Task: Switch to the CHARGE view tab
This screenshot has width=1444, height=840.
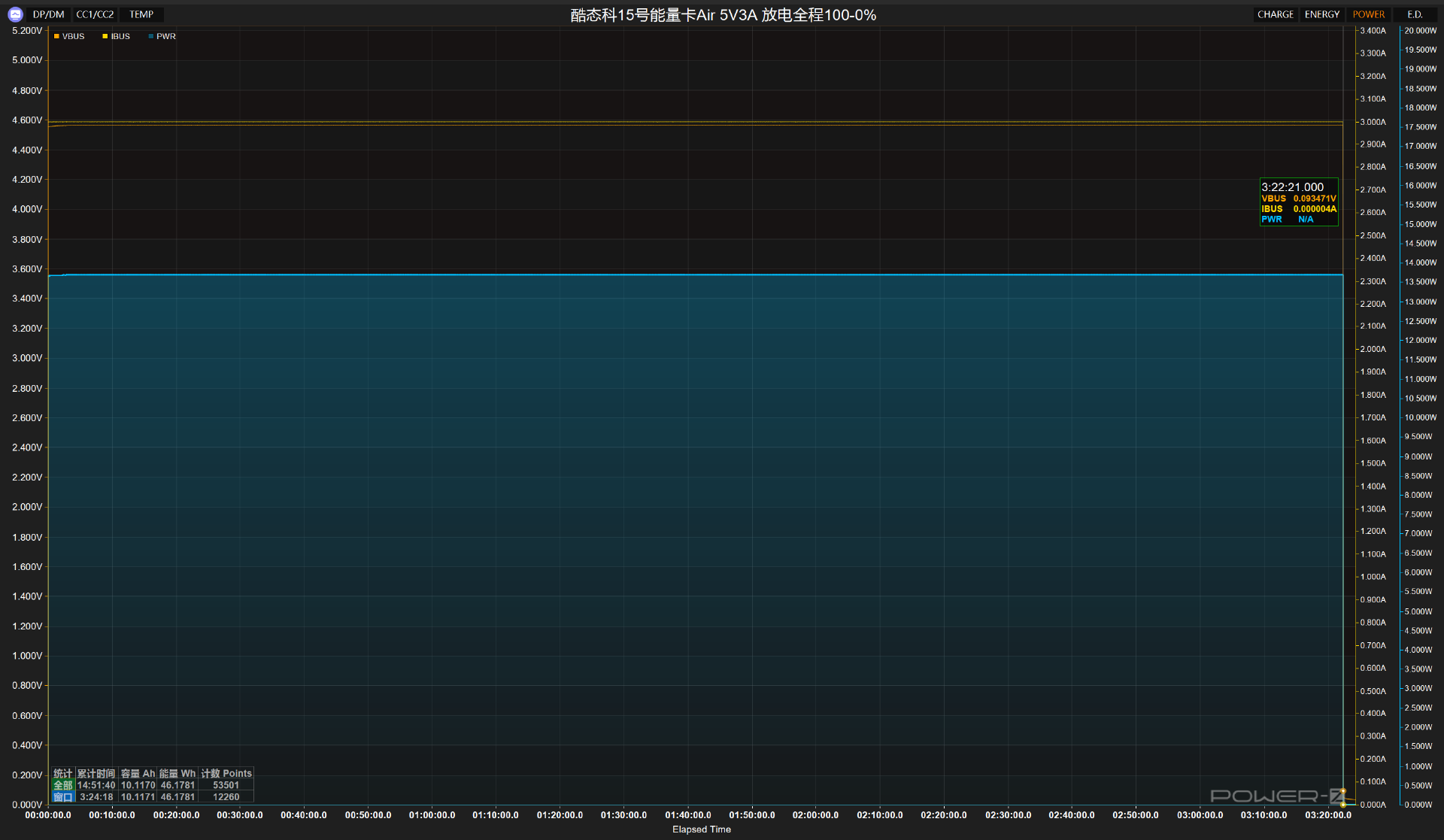Action: tap(1275, 14)
